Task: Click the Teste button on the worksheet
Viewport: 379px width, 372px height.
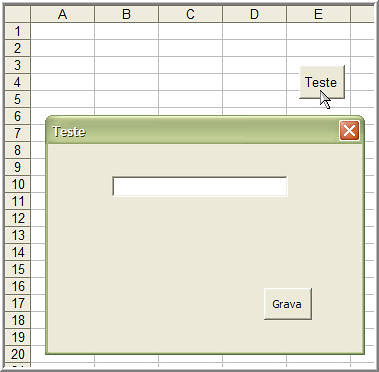Action: (322, 82)
